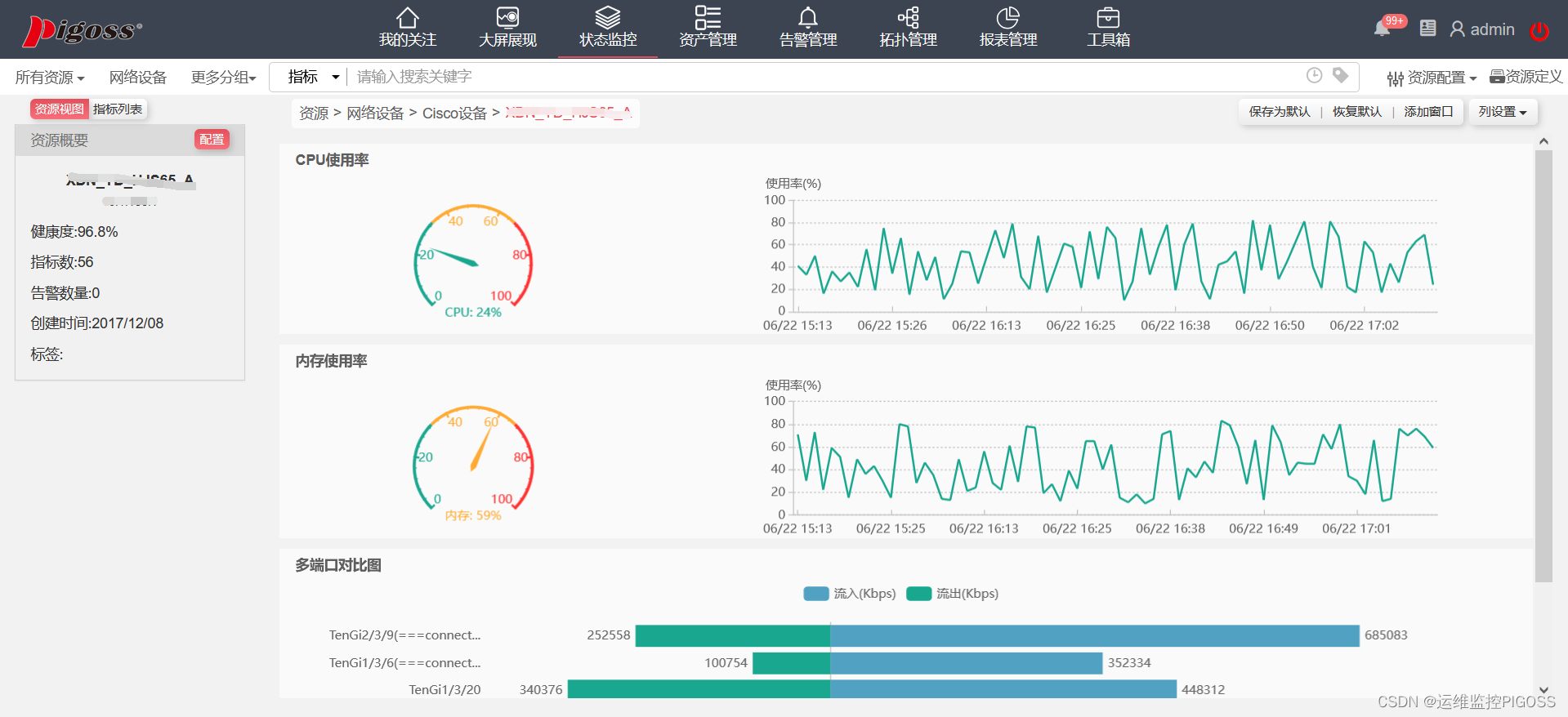Viewport: 1568px width, 717px height.
Task: Click the vertical scrollbar thumb
Action: (x=1543, y=366)
